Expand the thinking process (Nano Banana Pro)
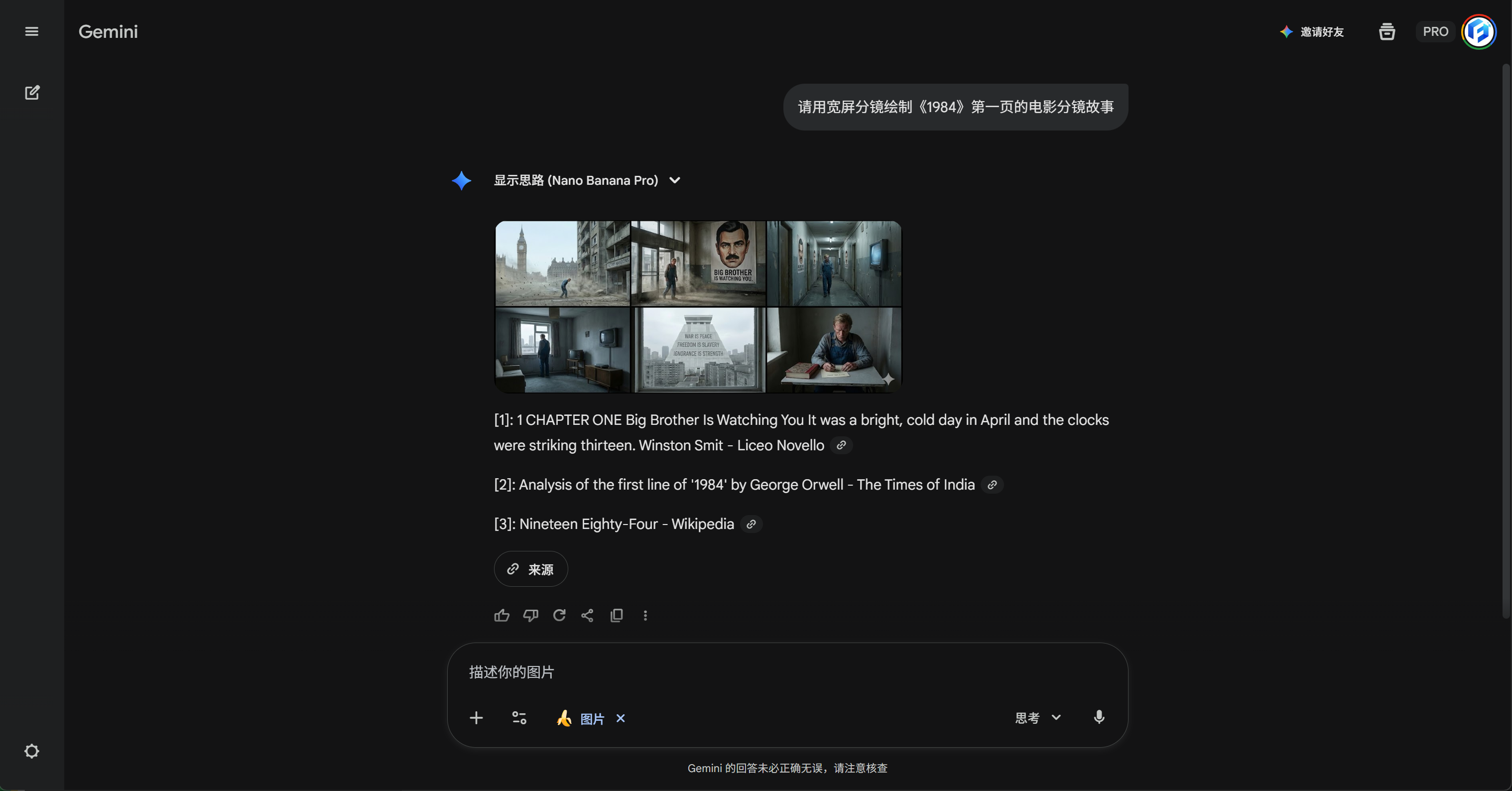The height and width of the screenshot is (791, 1512). (587, 180)
